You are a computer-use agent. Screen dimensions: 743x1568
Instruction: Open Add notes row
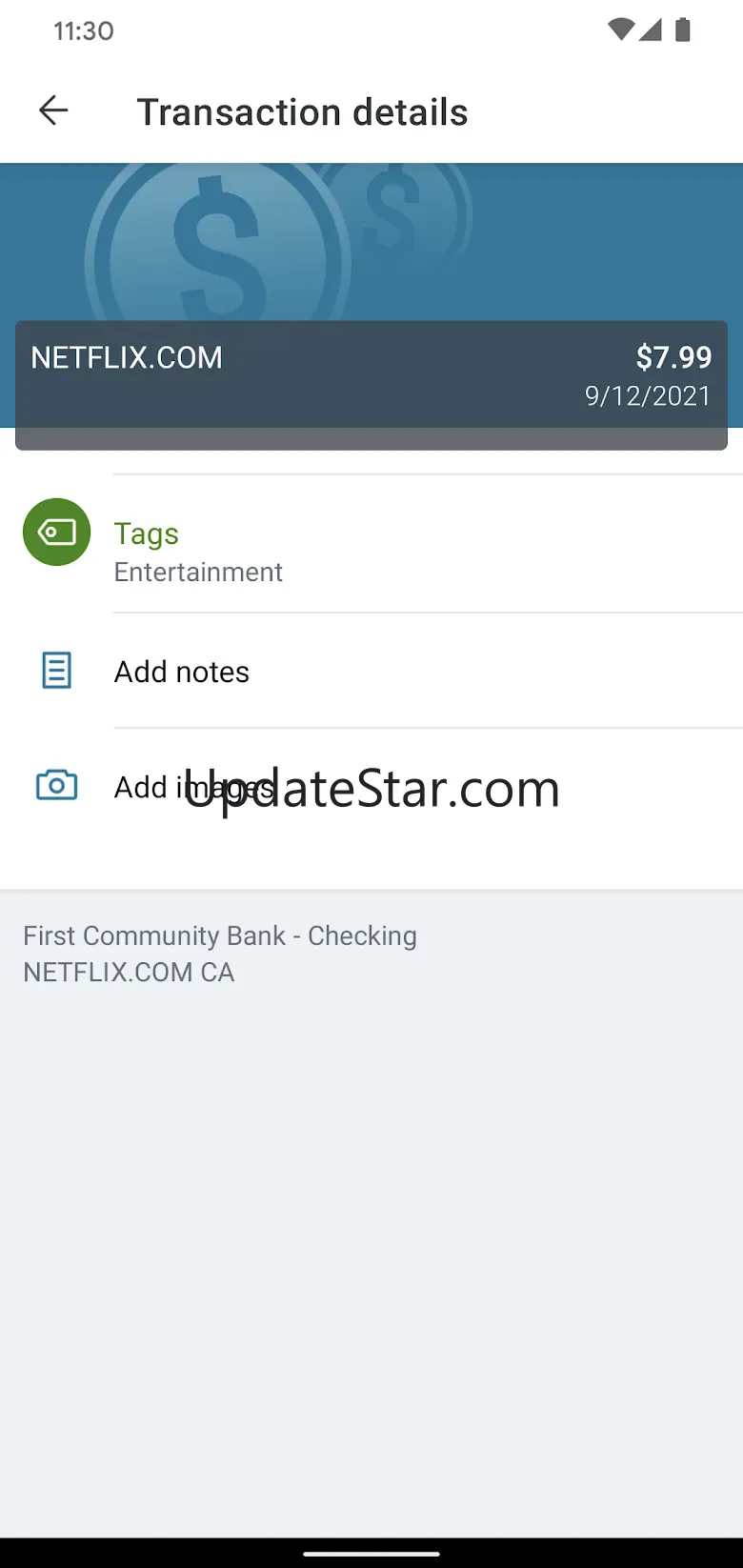pyautogui.click(x=182, y=672)
